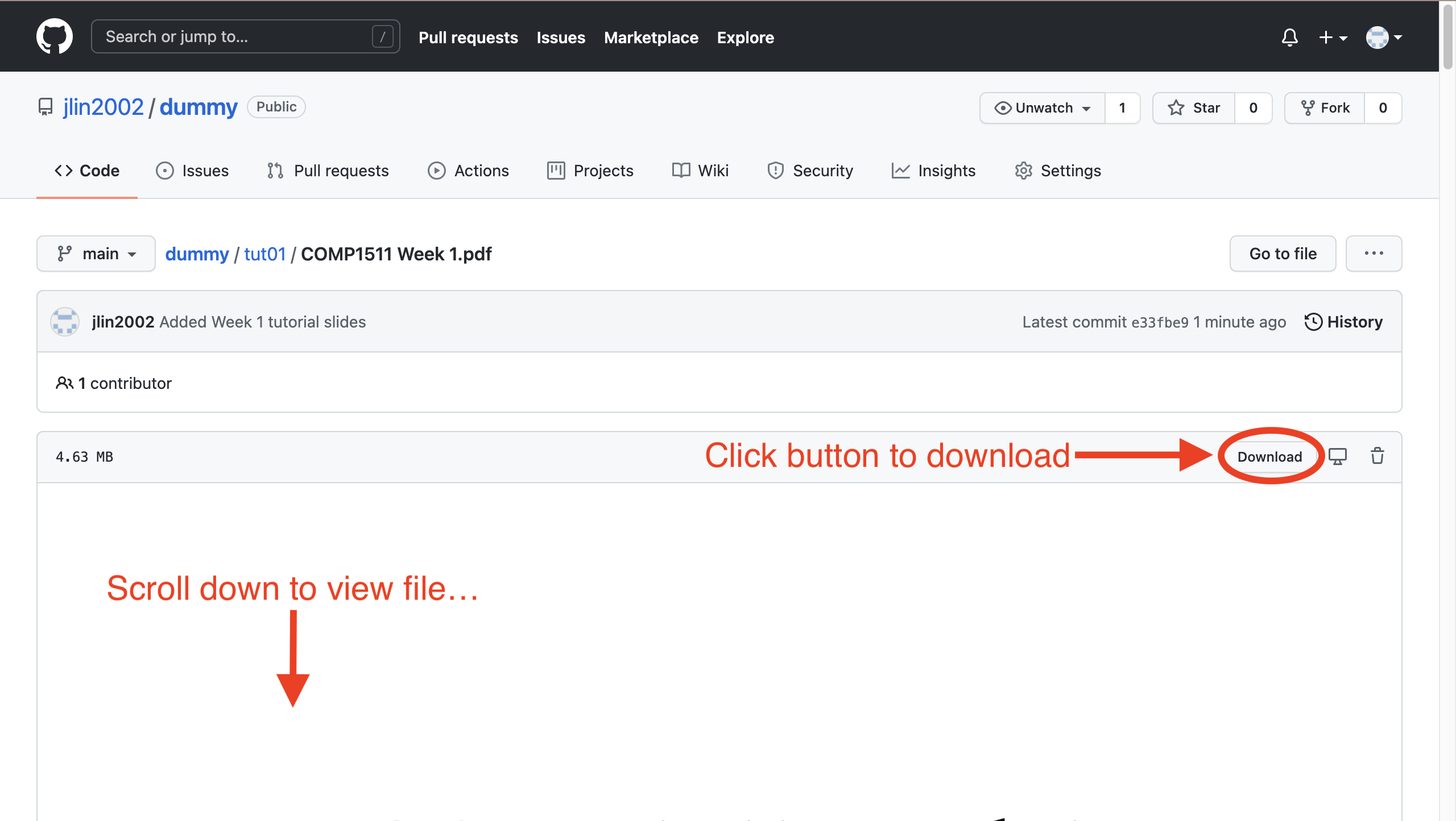The width and height of the screenshot is (1456, 821).
Task: Click the three-dot more options menu
Action: [x=1374, y=253]
